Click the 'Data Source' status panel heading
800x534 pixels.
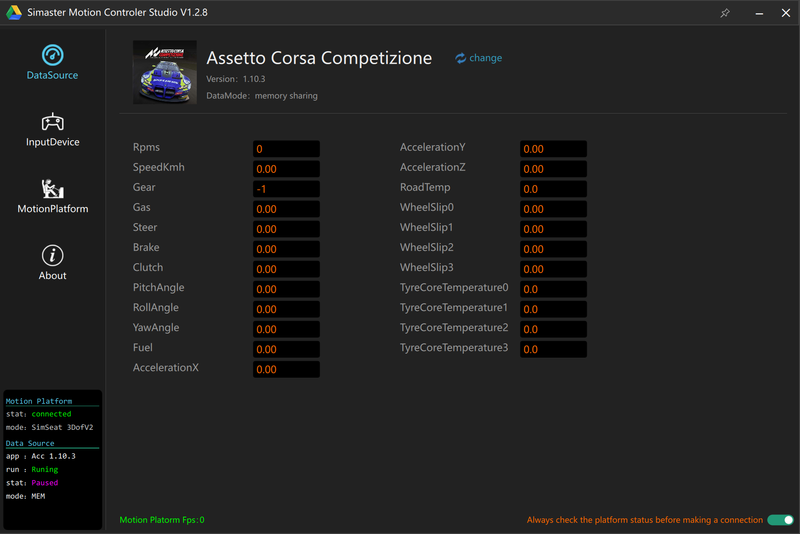[30, 443]
